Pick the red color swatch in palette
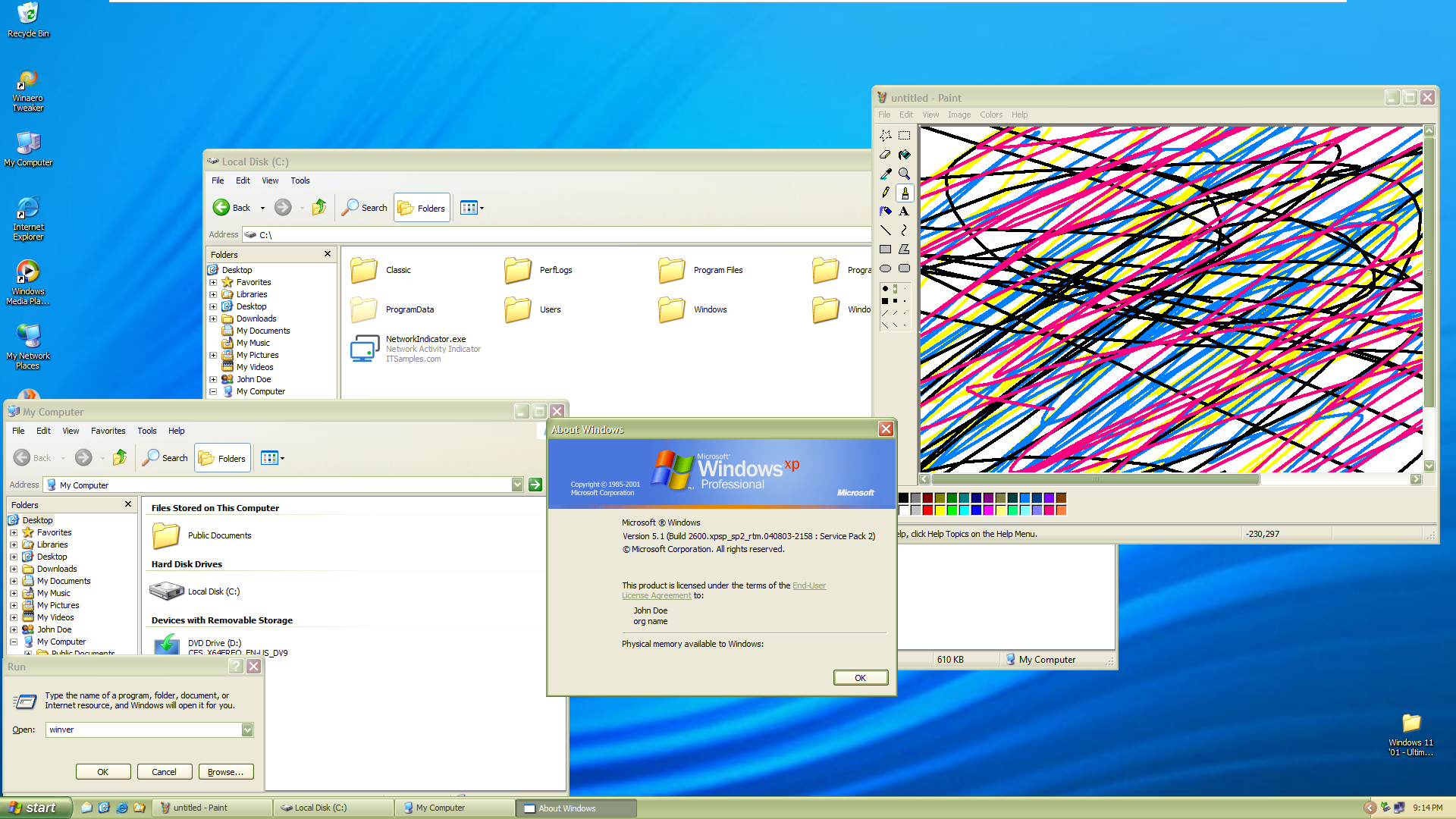This screenshot has height=819, width=1456. (927, 510)
